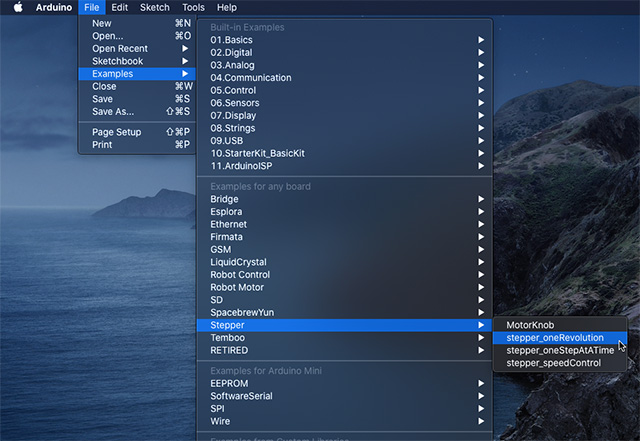Select Page Setup menu entry
Image resolution: width=640 pixels, height=441 pixels.
(117, 132)
